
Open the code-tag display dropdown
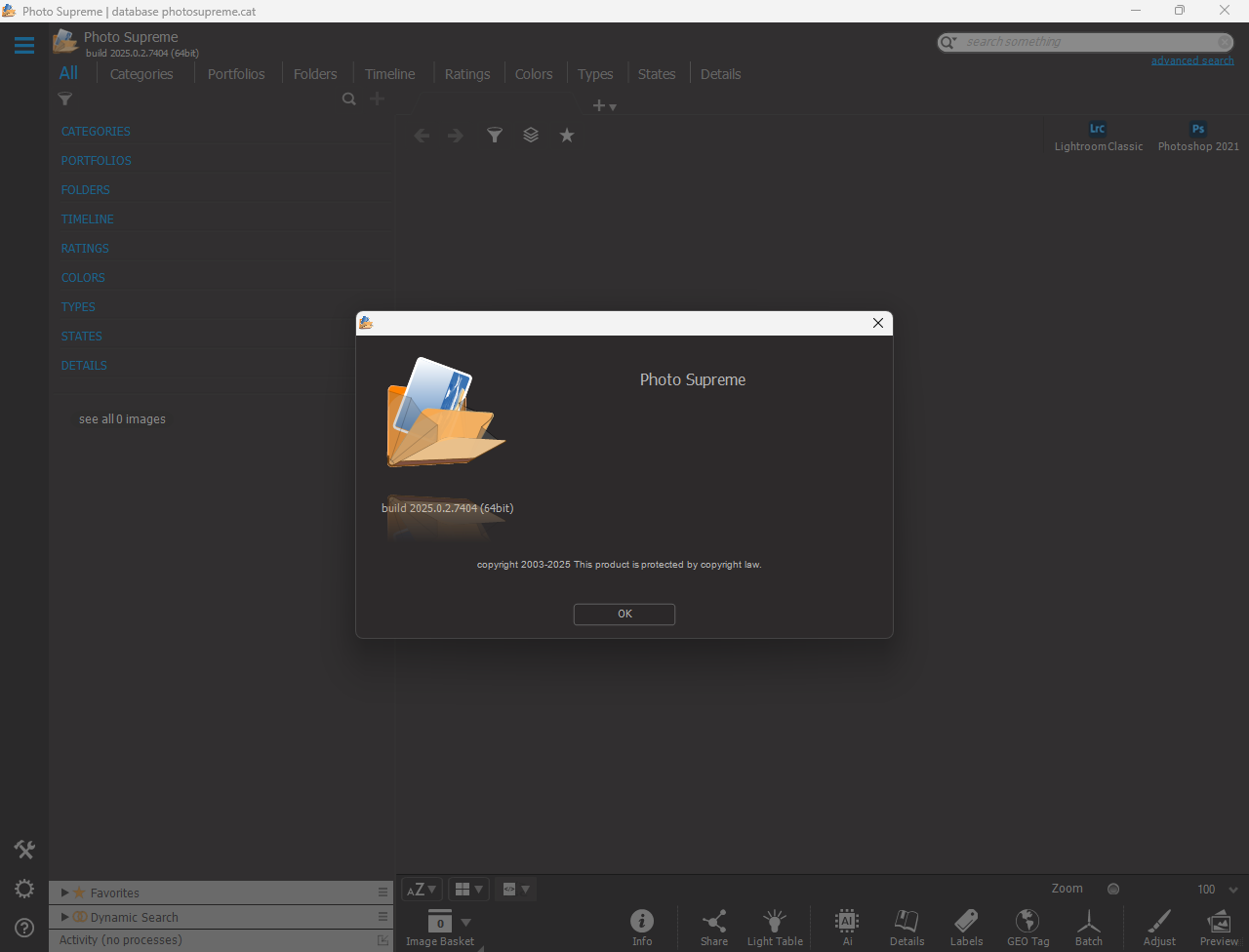point(515,889)
